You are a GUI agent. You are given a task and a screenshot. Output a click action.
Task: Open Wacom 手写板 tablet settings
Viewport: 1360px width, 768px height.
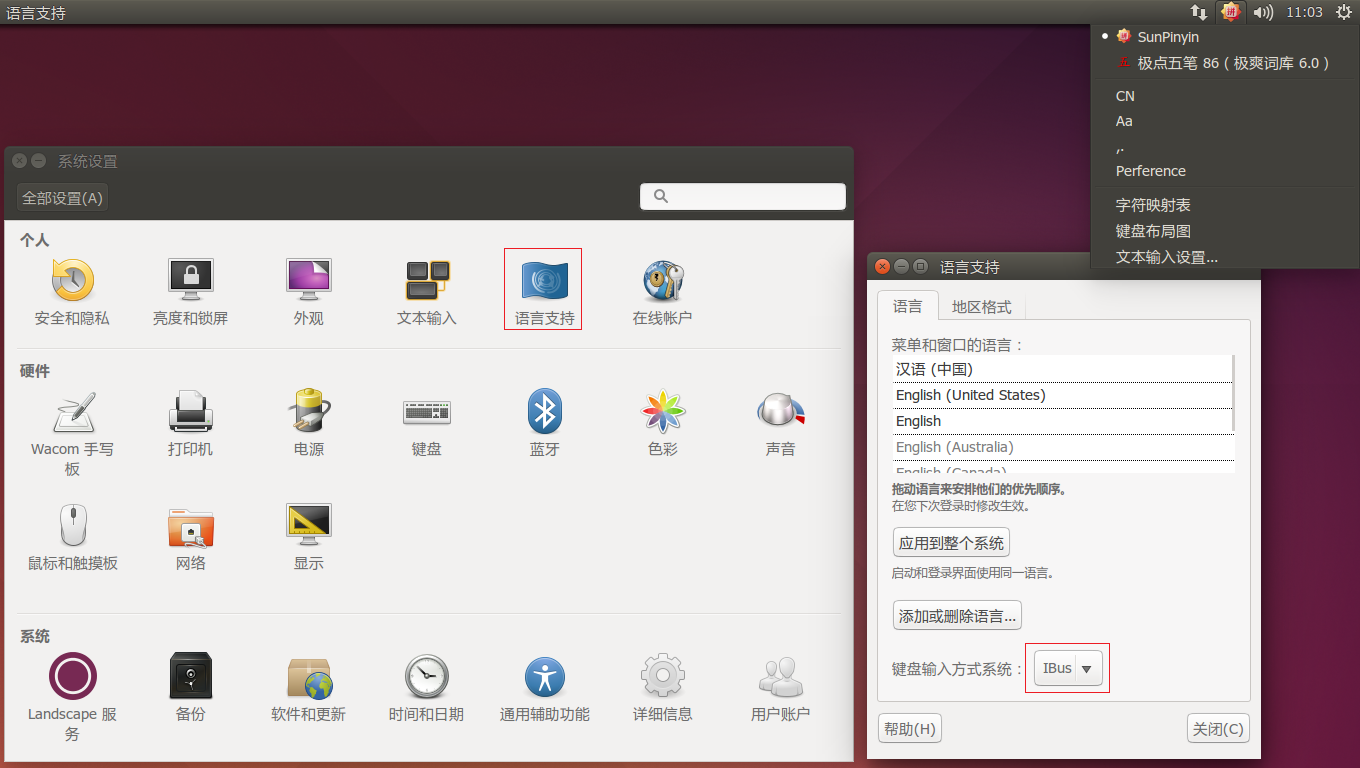[72, 434]
